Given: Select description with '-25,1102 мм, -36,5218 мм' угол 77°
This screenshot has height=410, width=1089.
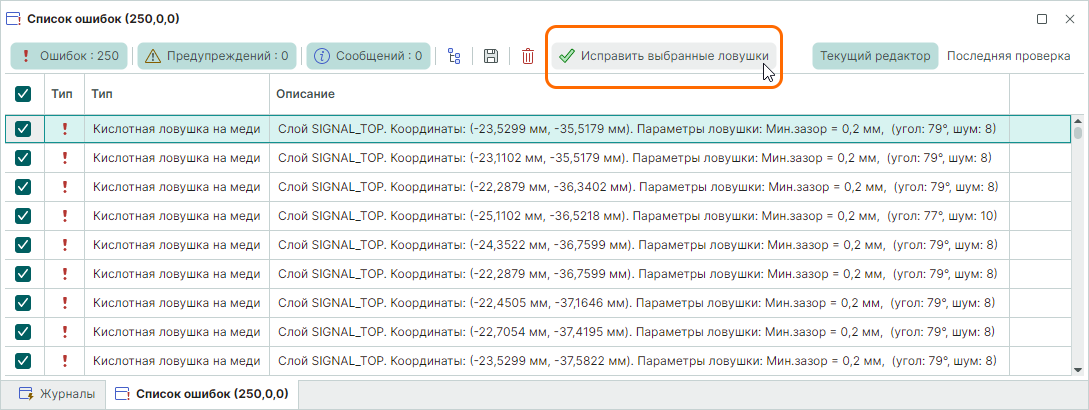Looking at the screenshot, I should [638, 216].
